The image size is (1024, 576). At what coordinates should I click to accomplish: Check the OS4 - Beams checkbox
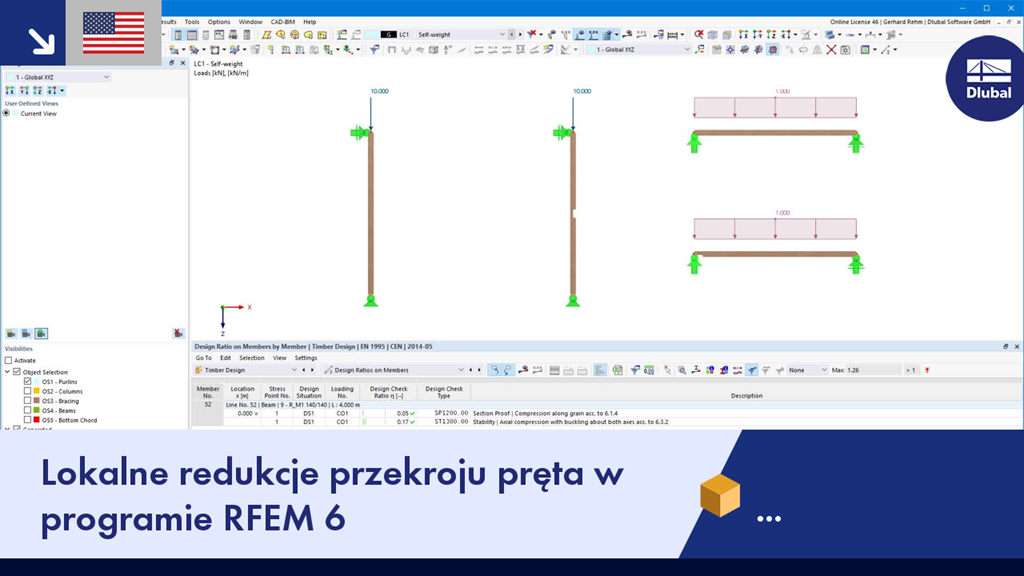click(27, 411)
